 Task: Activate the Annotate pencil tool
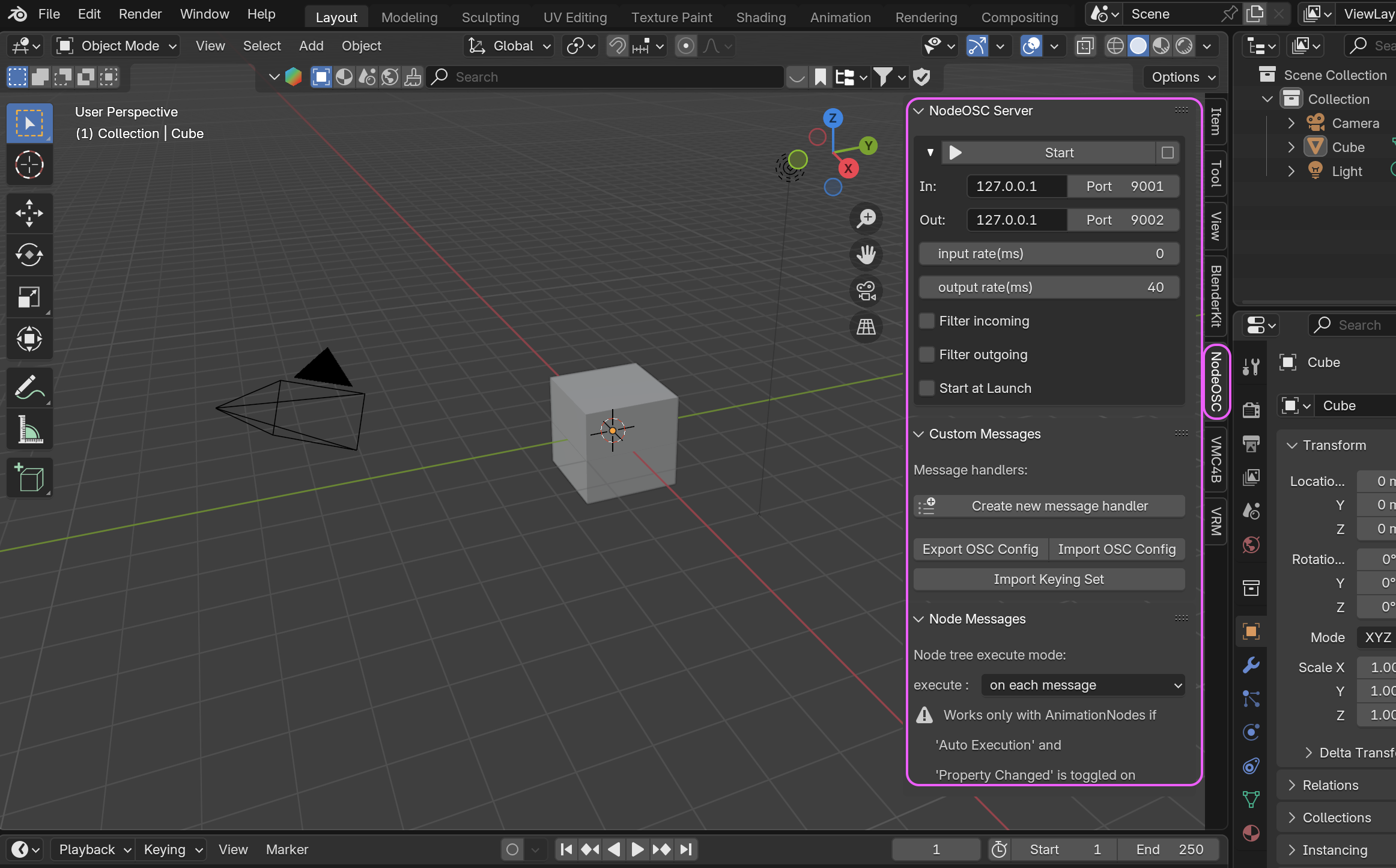coord(29,387)
